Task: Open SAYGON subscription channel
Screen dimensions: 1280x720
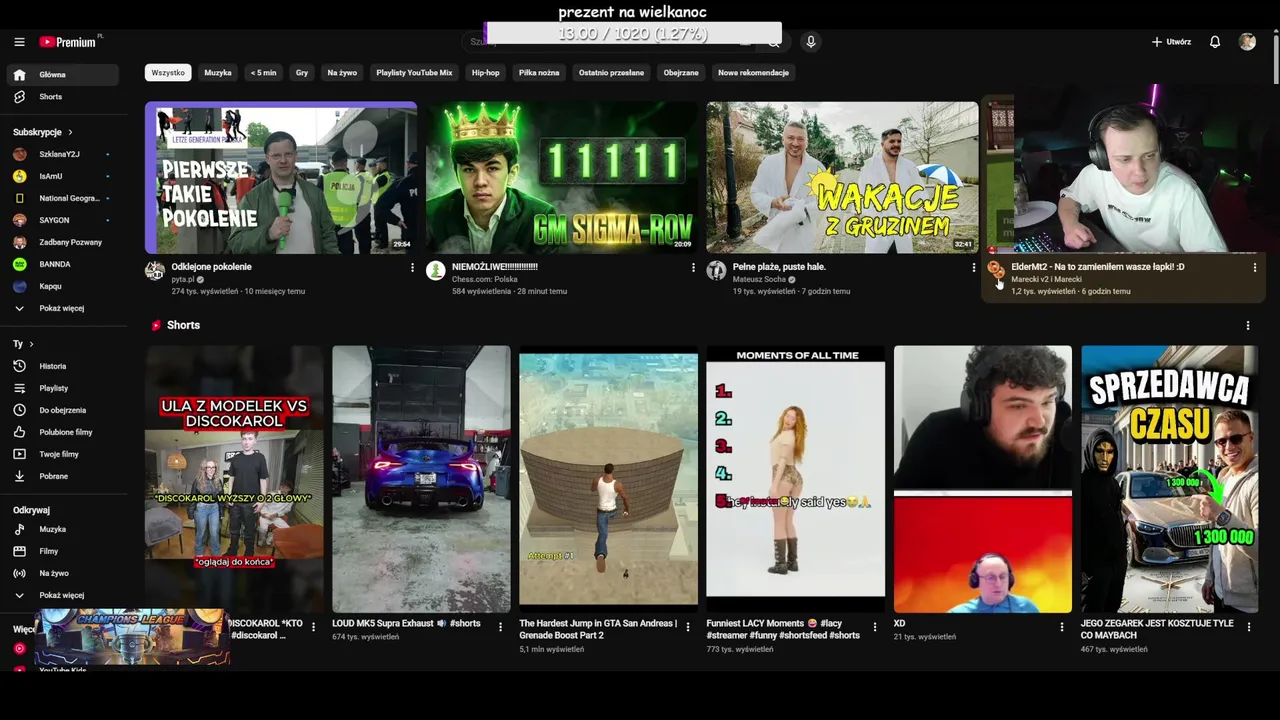Action: [62, 220]
